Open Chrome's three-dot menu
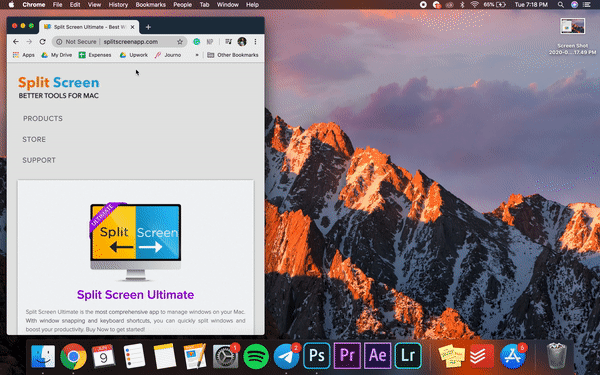Viewport: 600px width, 375px height. point(255,42)
